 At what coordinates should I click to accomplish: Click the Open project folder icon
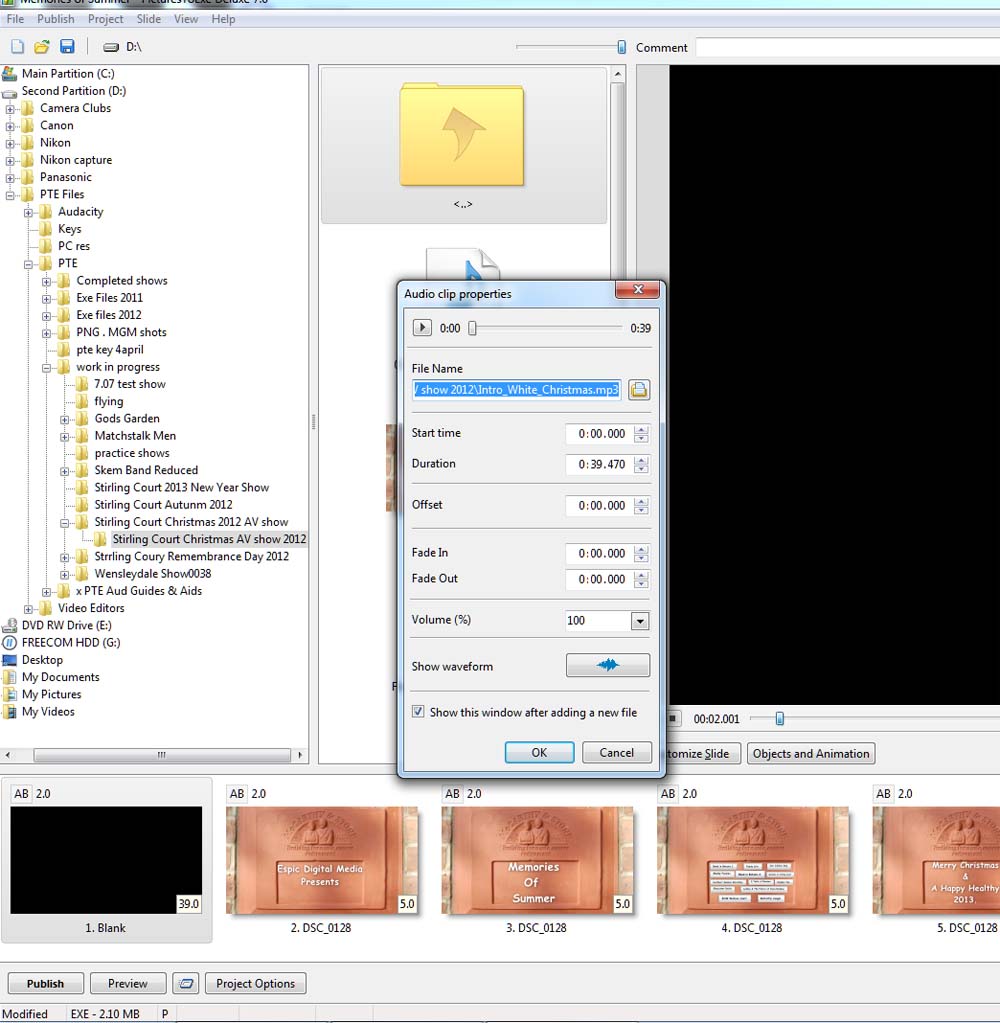(x=42, y=47)
